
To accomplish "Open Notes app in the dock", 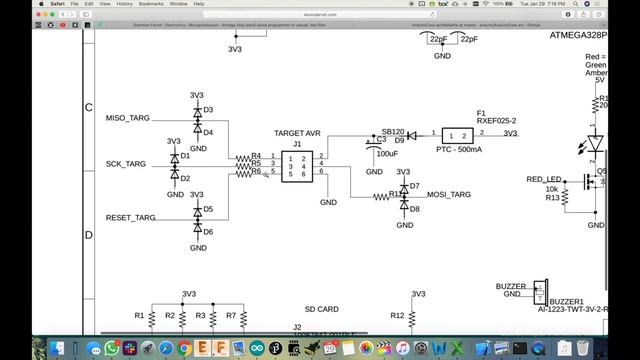I will click(348, 349).
